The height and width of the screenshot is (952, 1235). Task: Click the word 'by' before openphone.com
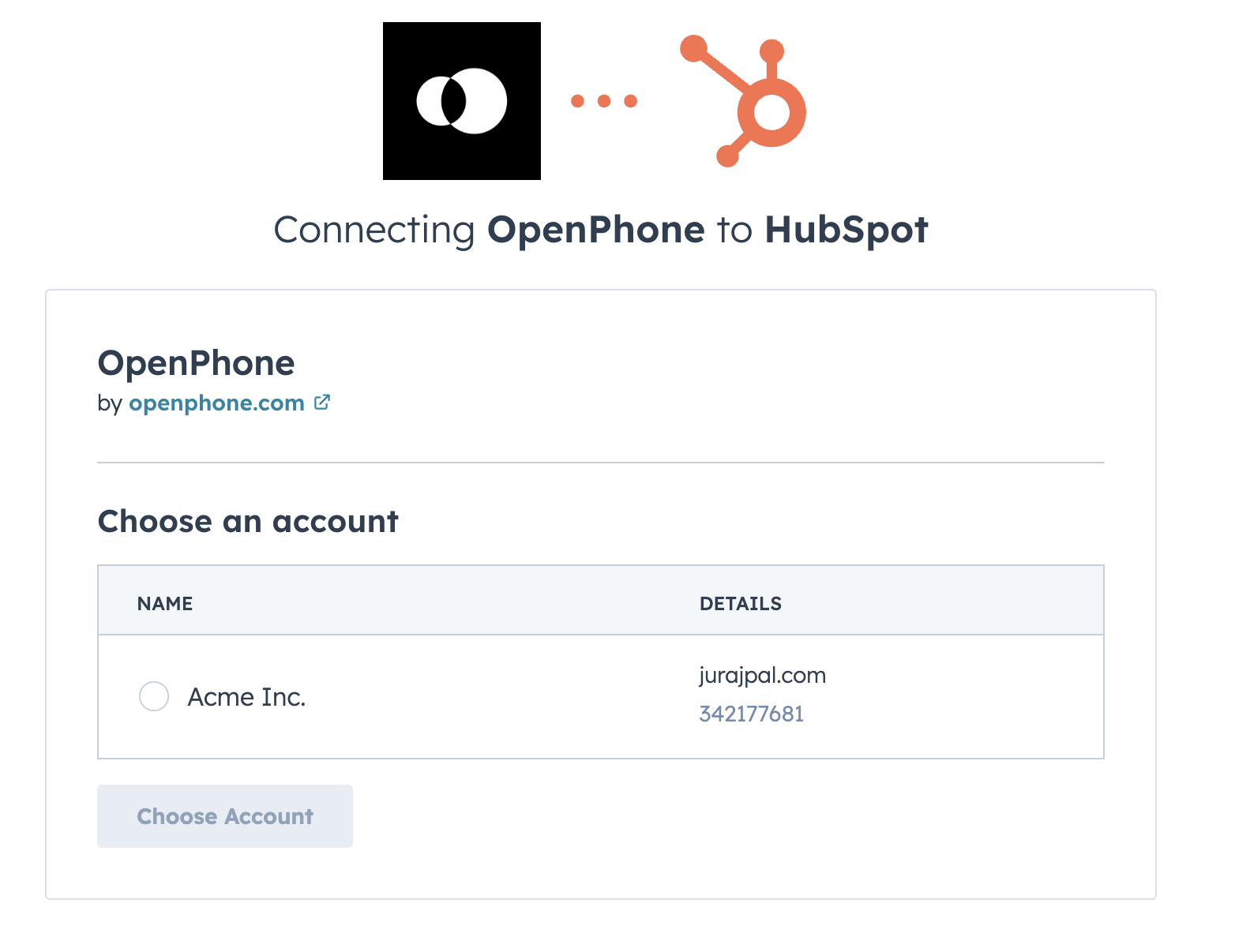(x=110, y=403)
